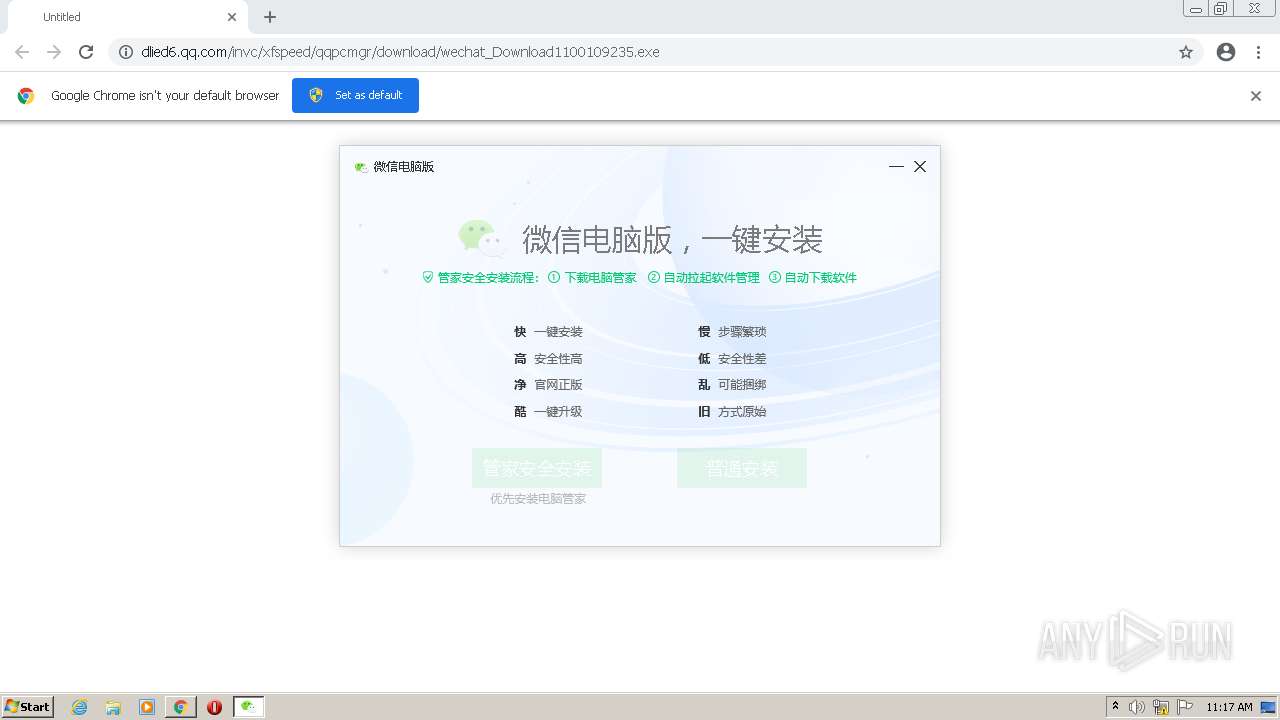Image resolution: width=1280 pixels, height=720 pixels.
Task: Click the 自动下载软件 step text
Action: [820, 278]
